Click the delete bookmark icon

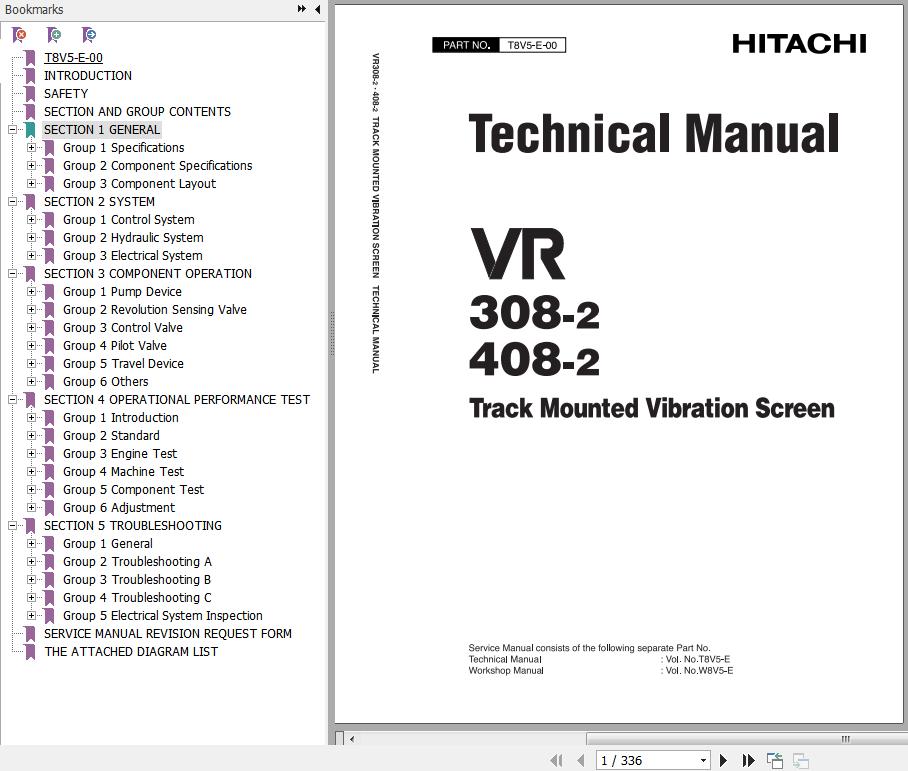(x=19, y=35)
